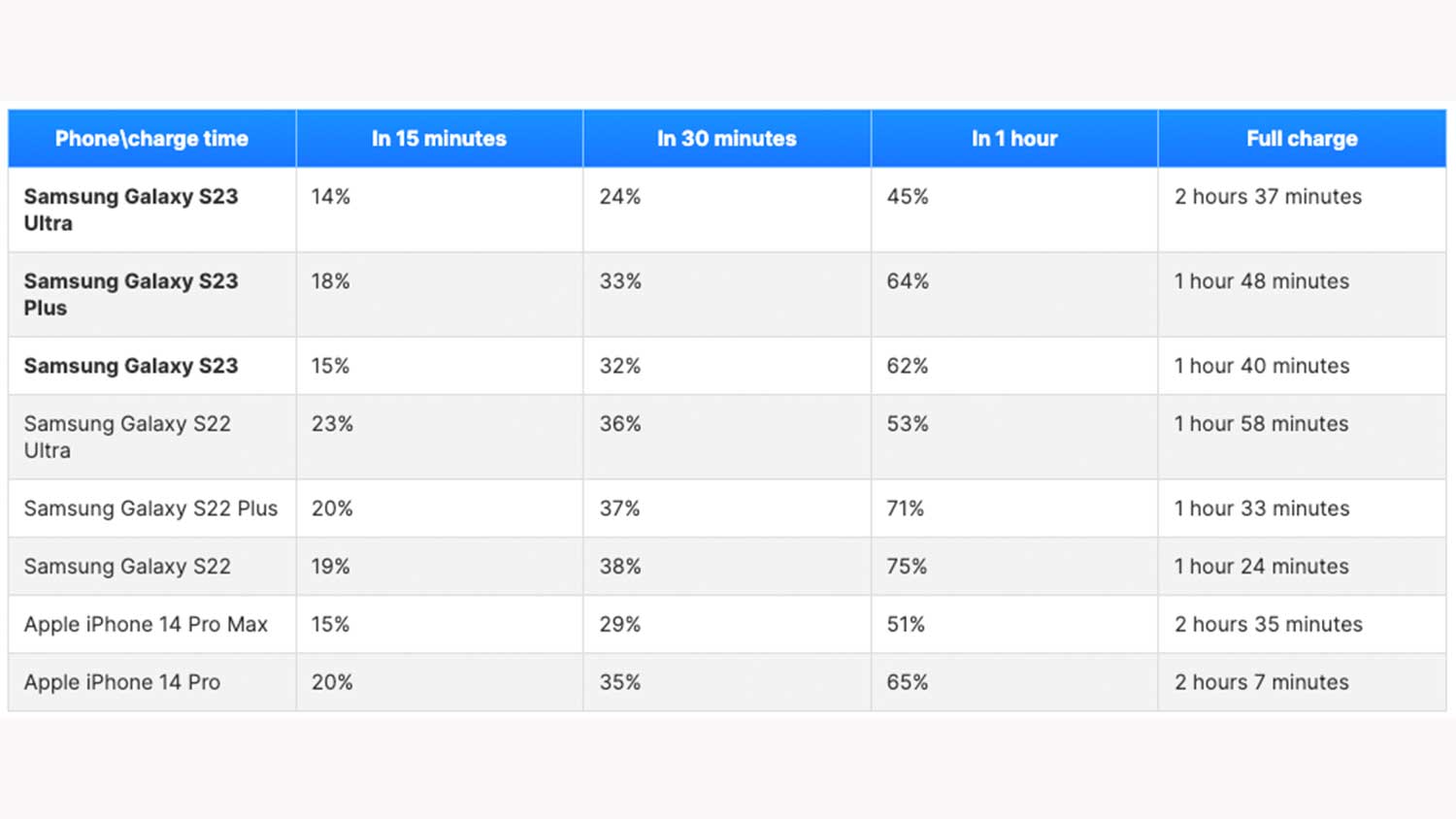The height and width of the screenshot is (819, 1456).
Task: Click the "In 30 minutes" header cell
Action: [x=726, y=139]
